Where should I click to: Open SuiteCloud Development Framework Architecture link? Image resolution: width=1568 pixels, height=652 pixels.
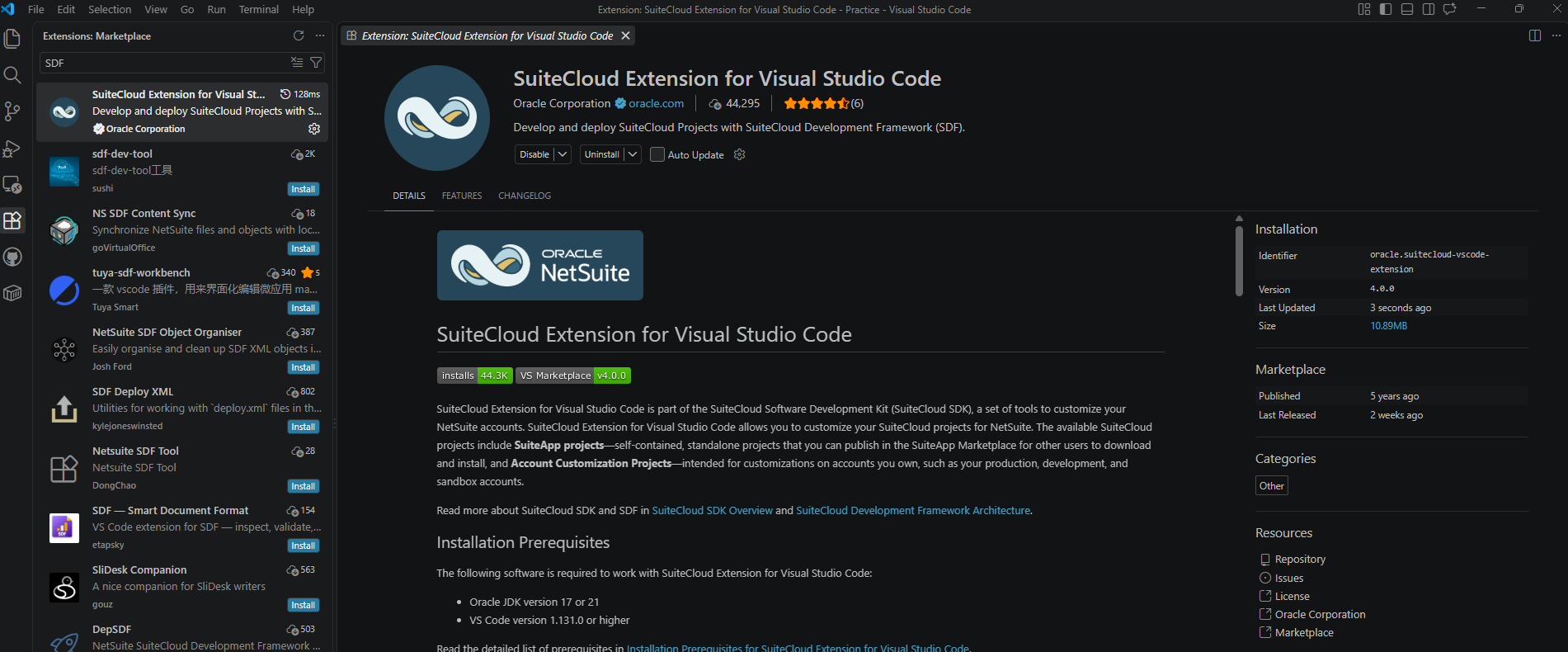(913, 511)
